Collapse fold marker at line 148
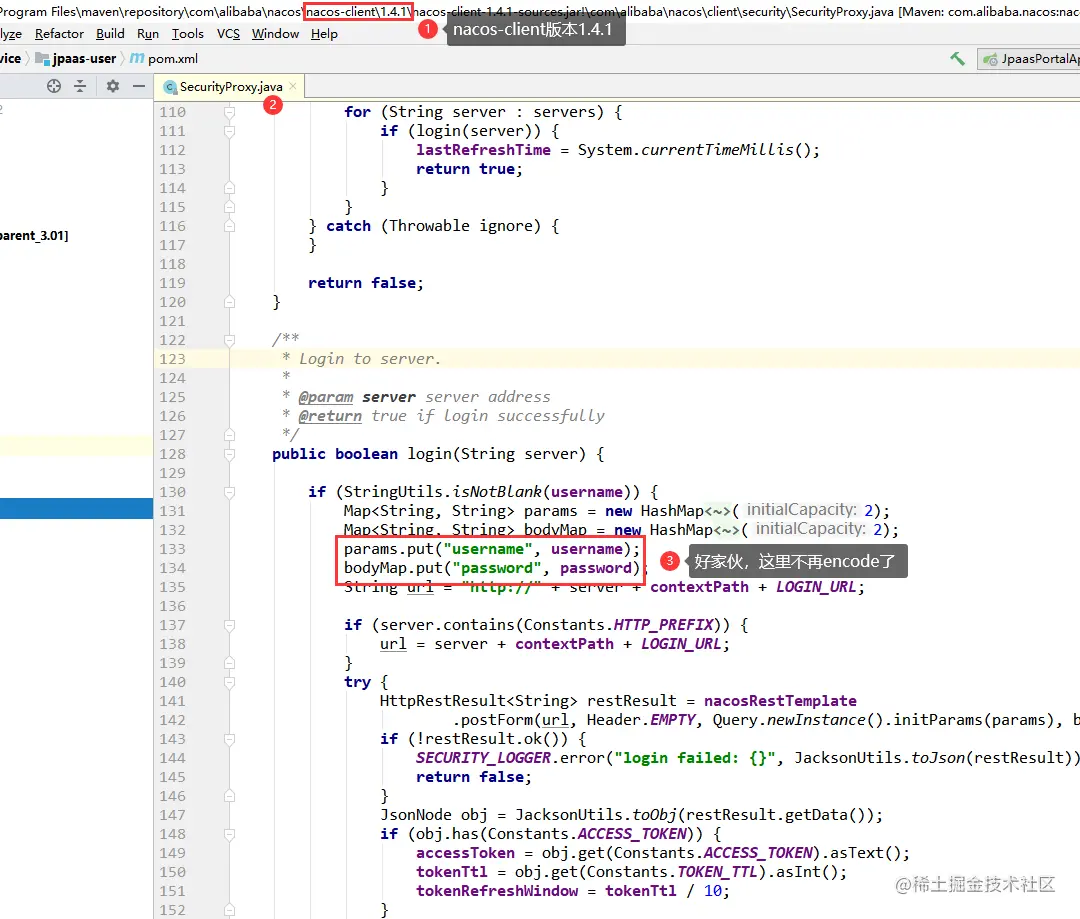 (229, 834)
